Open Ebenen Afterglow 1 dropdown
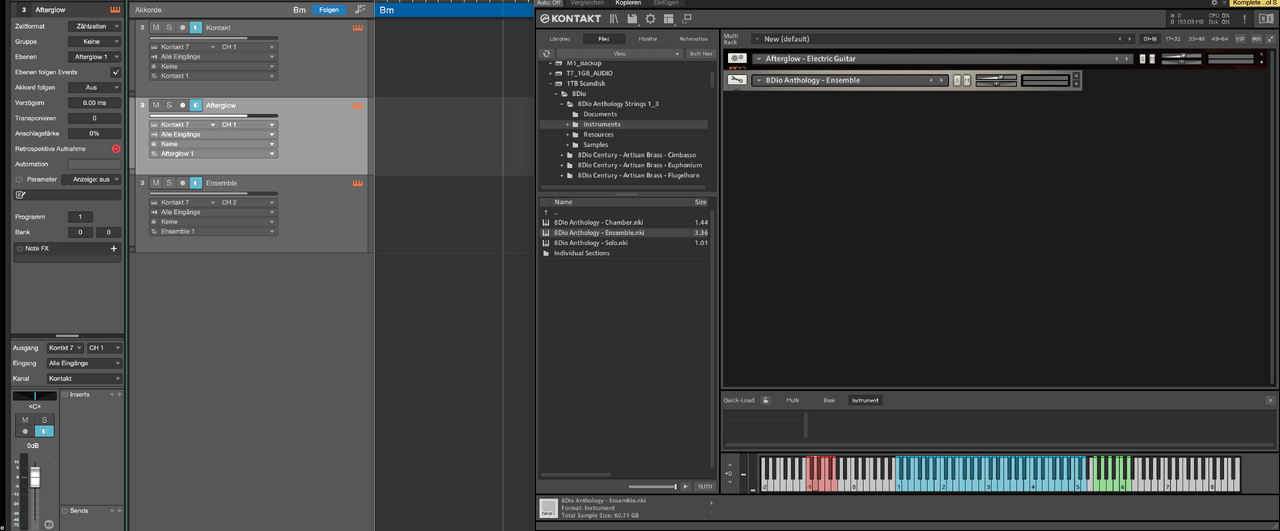 tap(95, 57)
